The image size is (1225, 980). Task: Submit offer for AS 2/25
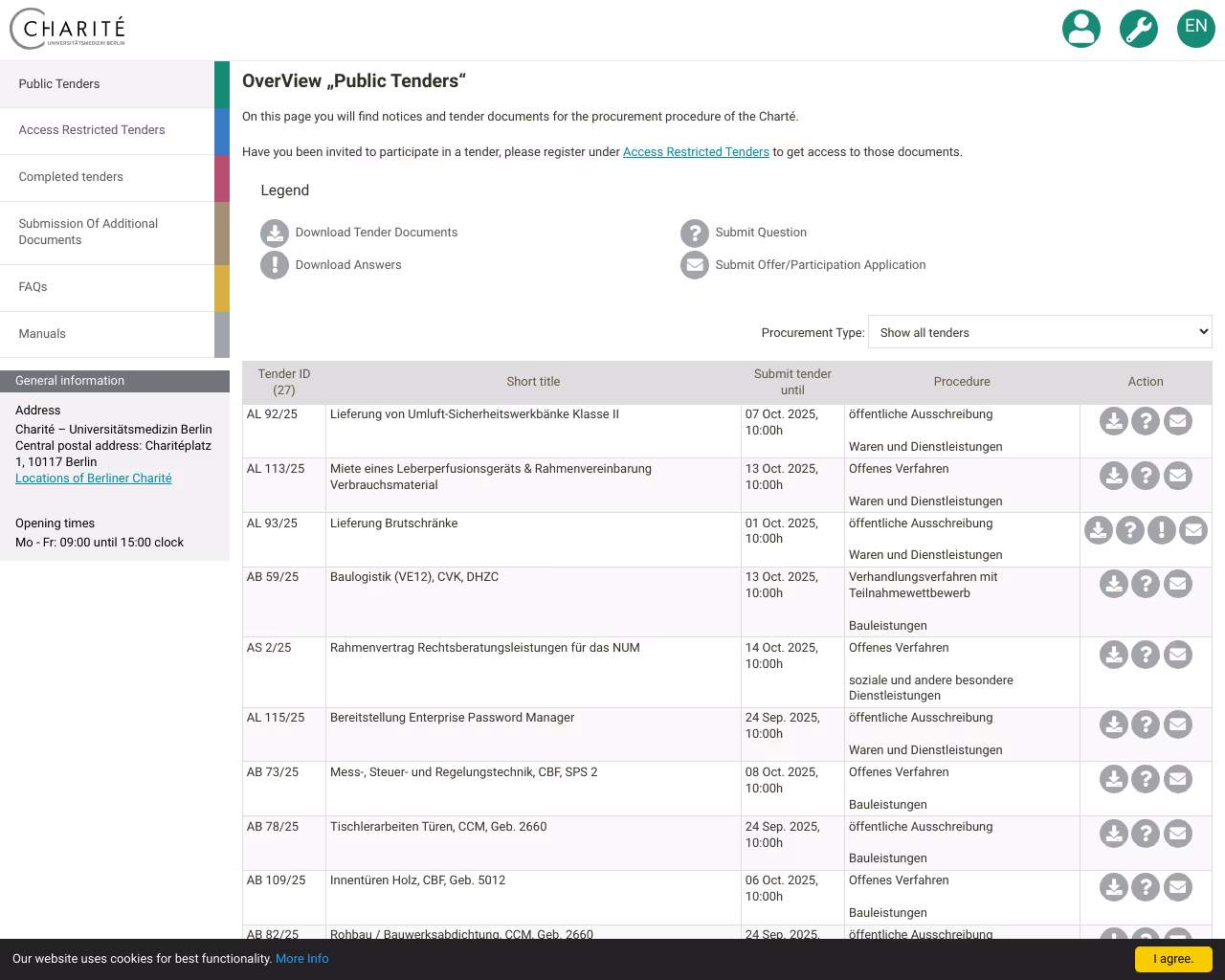1178,655
